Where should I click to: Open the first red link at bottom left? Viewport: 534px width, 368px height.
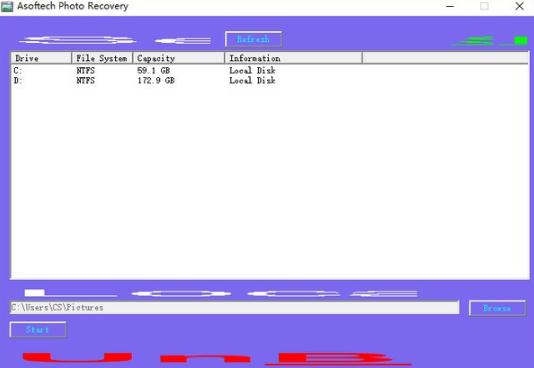tap(77, 357)
